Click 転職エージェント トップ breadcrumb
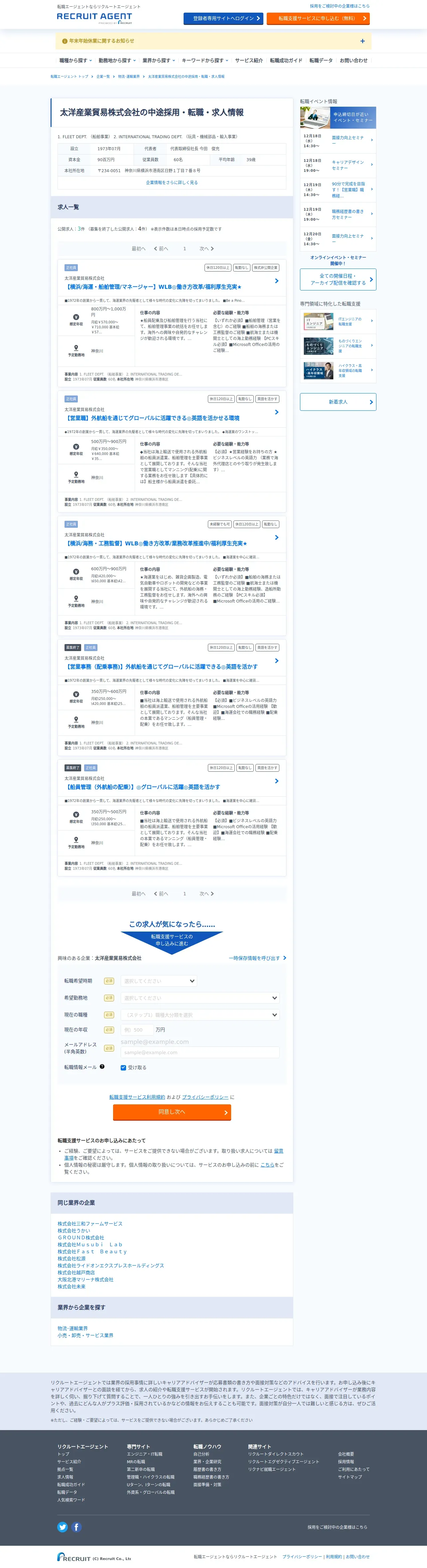The width and height of the screenshot is (427, 1568). pyautogui.click(x=70, y=77)
